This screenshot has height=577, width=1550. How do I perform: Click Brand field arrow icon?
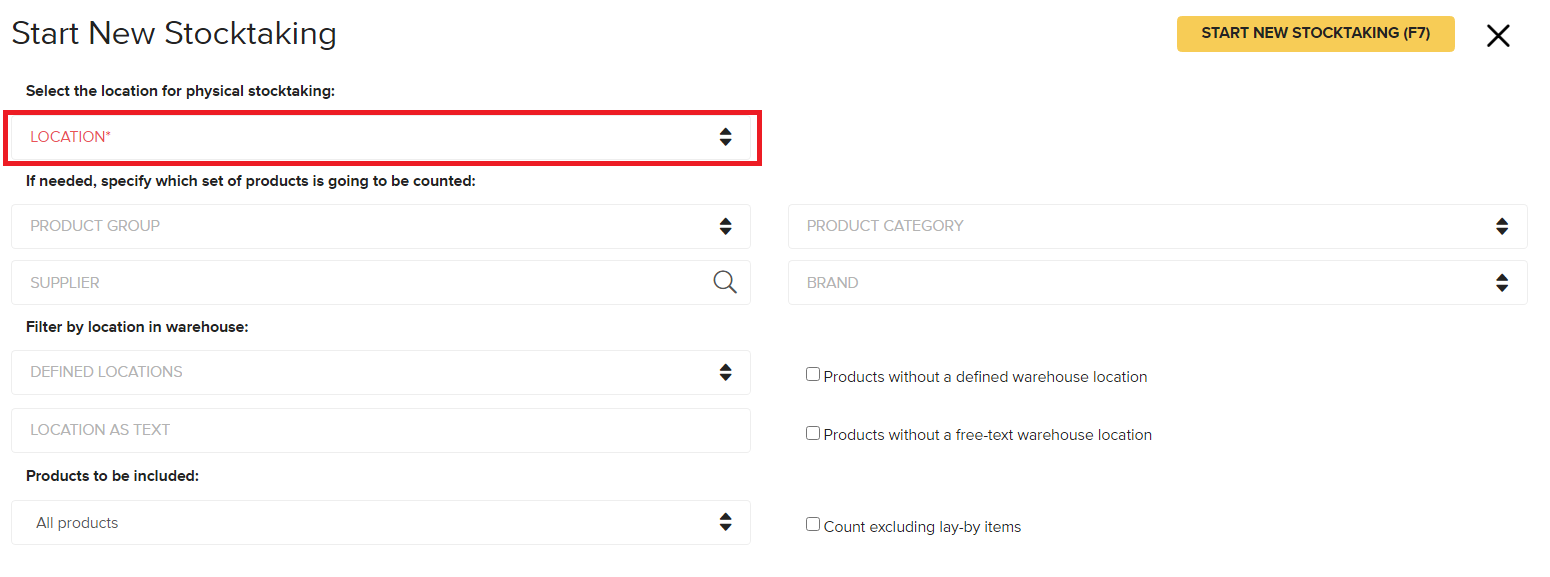[1502, 283]
